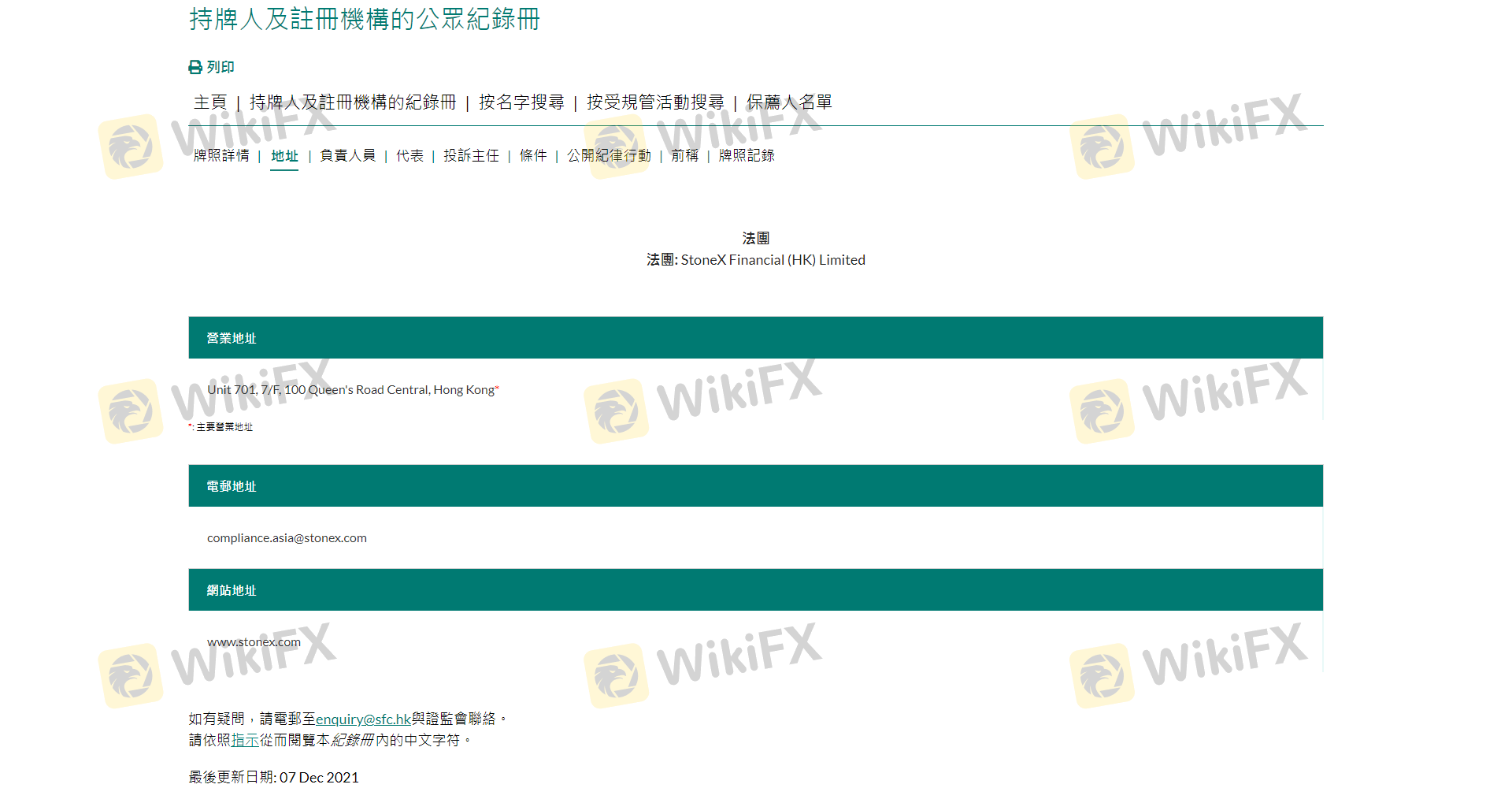Open the 代表 tab

pyautogui.click(x=409, y=156)
